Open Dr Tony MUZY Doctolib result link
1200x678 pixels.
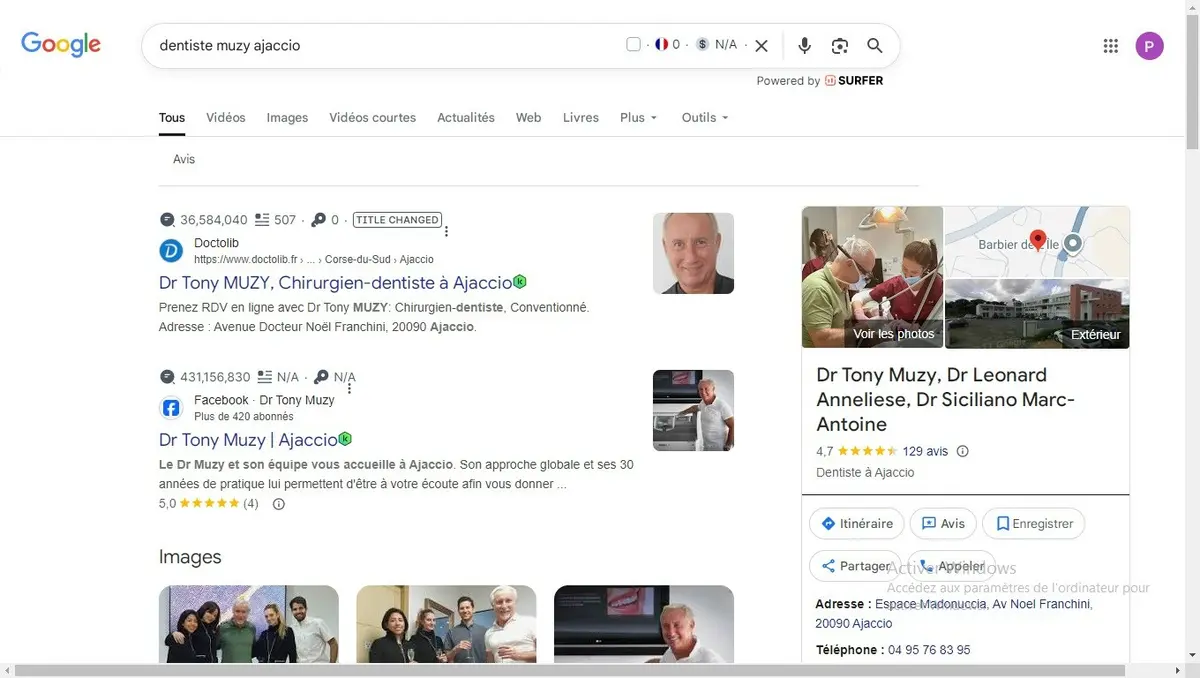coord(335,283)
